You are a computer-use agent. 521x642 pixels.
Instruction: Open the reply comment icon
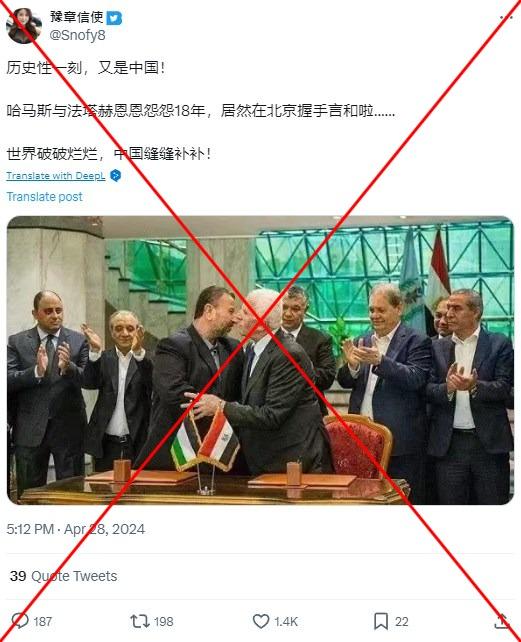(x=19, y=621)
